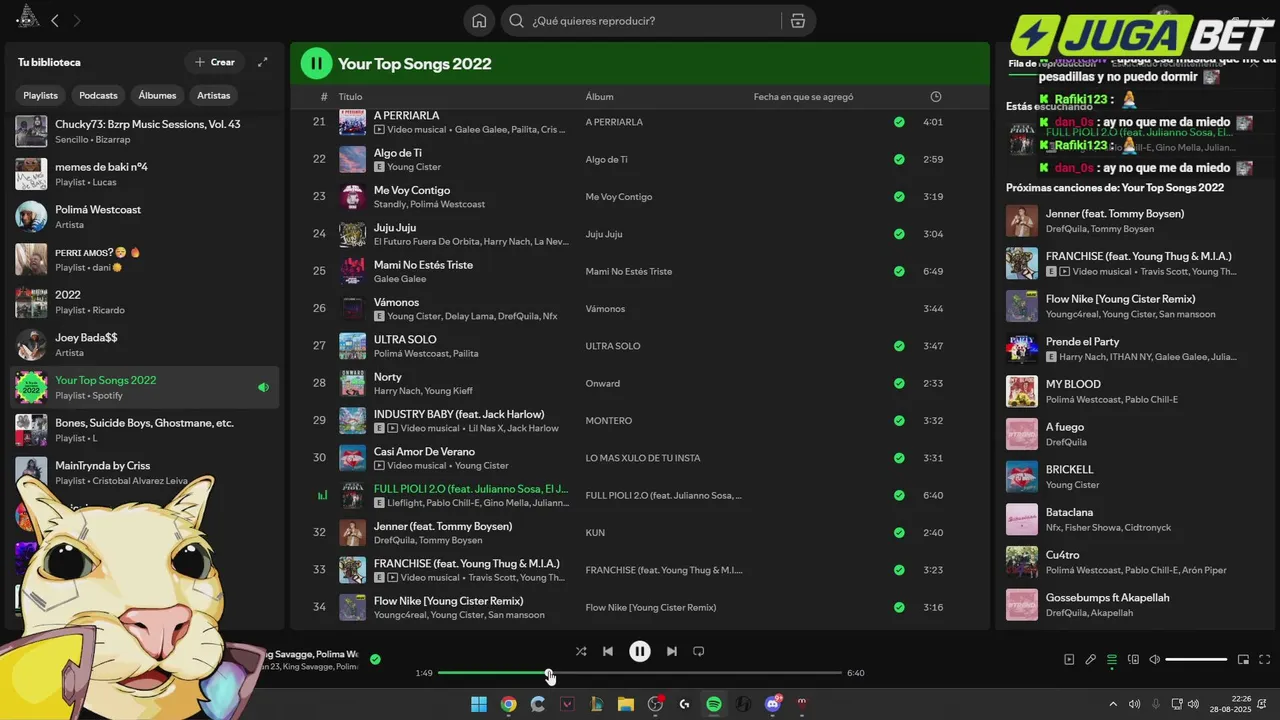
Task: Open lyrics with the microphone icon
Action: [1091, 659]
